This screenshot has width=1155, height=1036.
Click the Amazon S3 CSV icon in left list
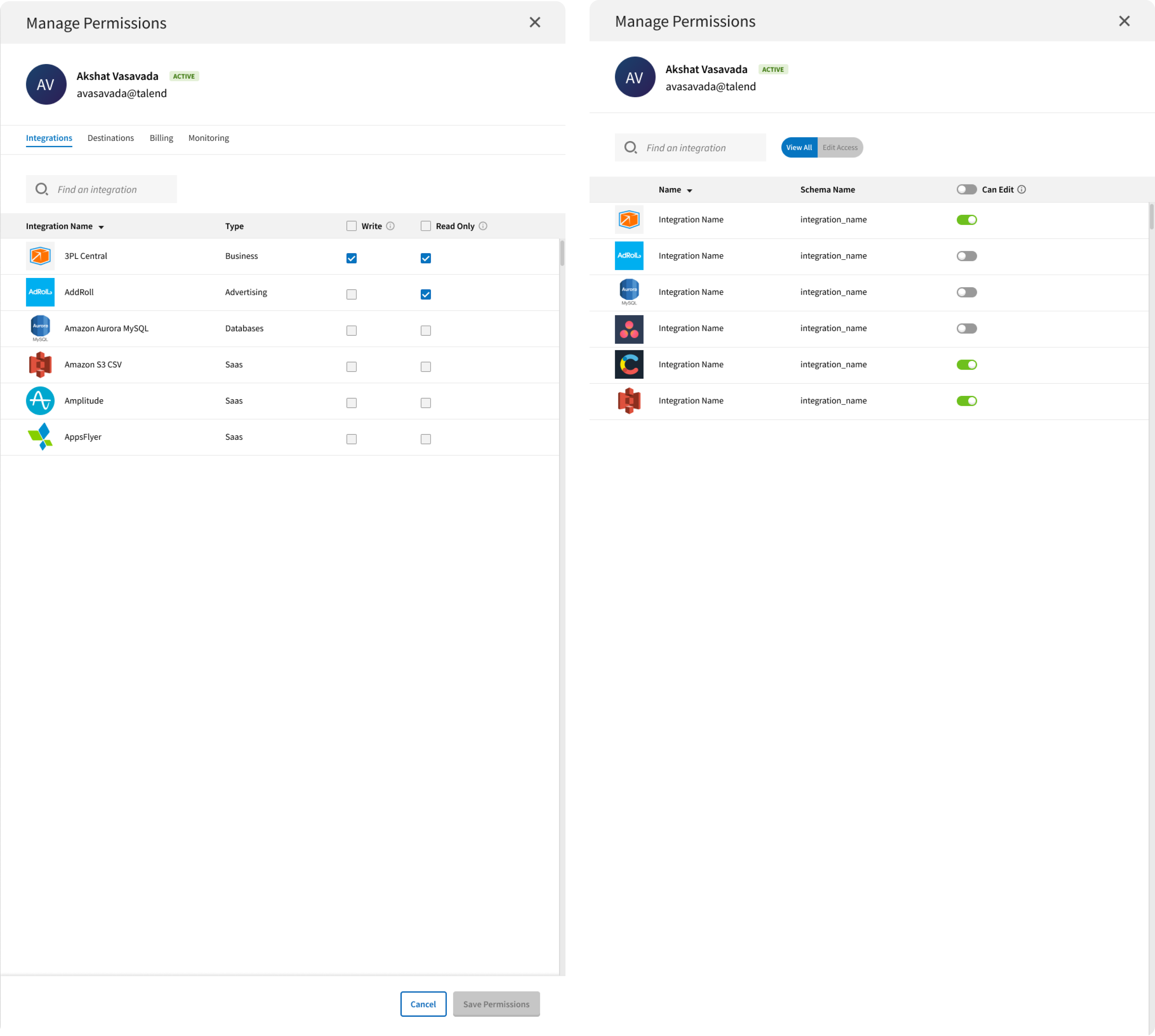40,364
